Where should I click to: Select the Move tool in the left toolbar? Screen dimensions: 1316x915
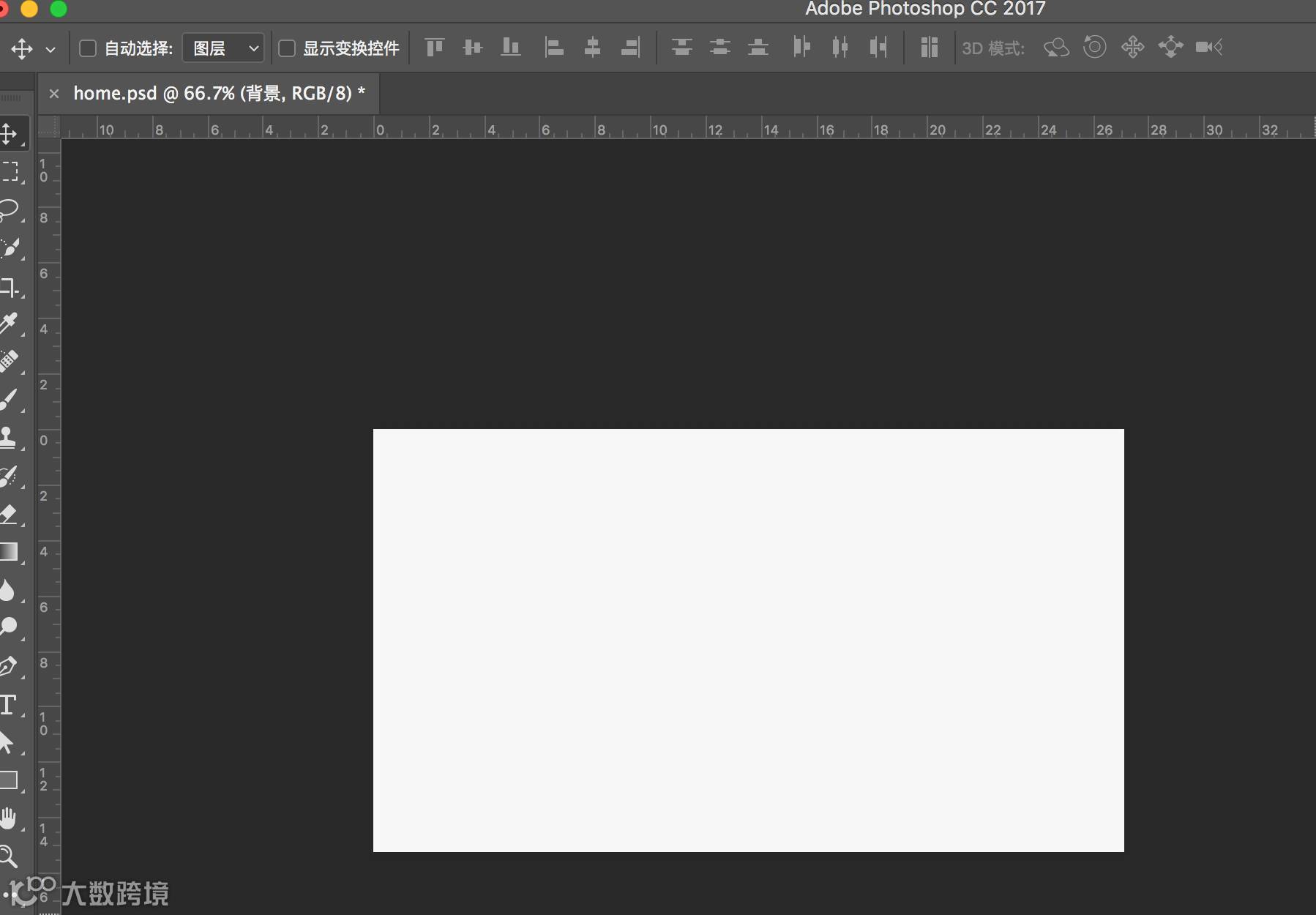click(x=10, y=133)
